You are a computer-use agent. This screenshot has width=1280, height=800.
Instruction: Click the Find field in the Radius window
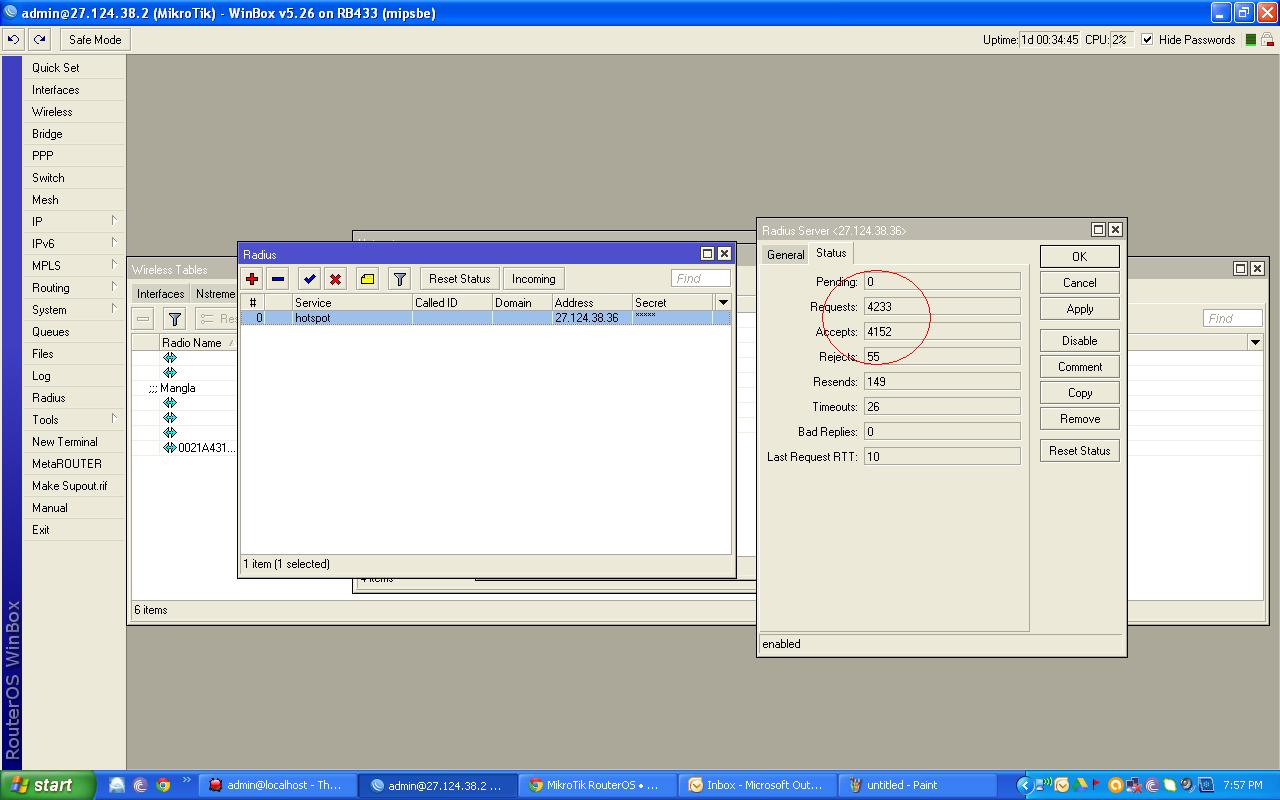tap(701, 279)
